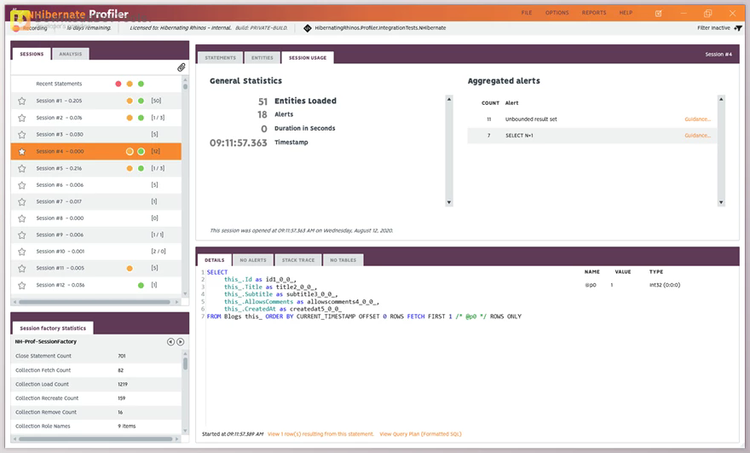The image size is (750, 453).
Task: Open Guidance link for Unbounded result set
Action: pos(697,119)
